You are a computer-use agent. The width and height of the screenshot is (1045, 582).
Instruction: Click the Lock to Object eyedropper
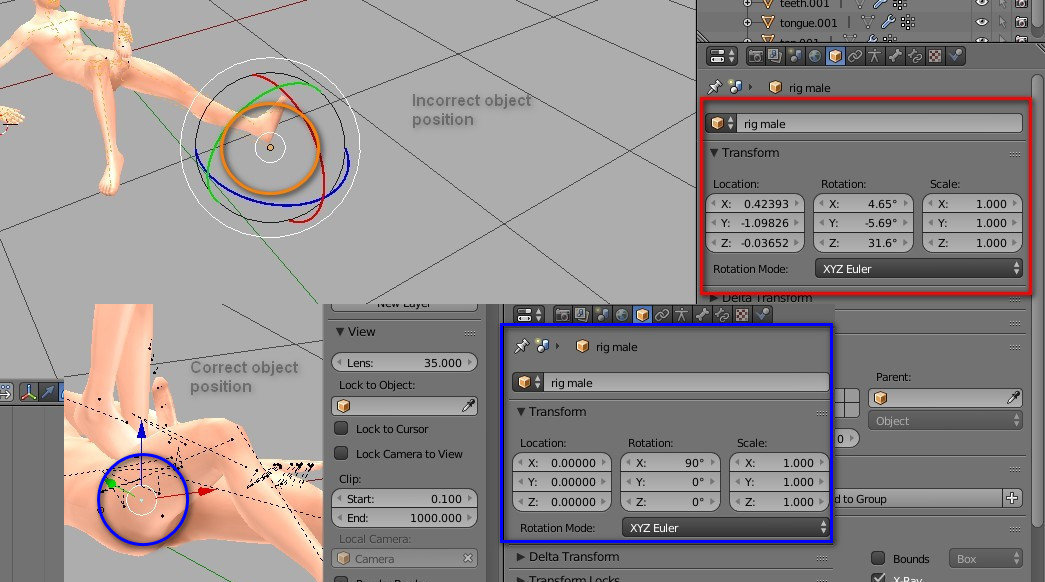(x=469, y=405)
